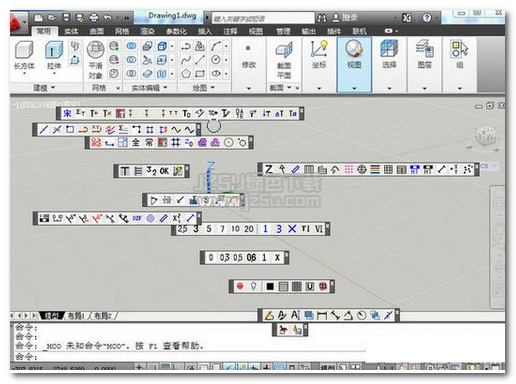Click the 全 icon in floating toolbar
Viewport: 516px width, 384px height.
coord(135,143)
